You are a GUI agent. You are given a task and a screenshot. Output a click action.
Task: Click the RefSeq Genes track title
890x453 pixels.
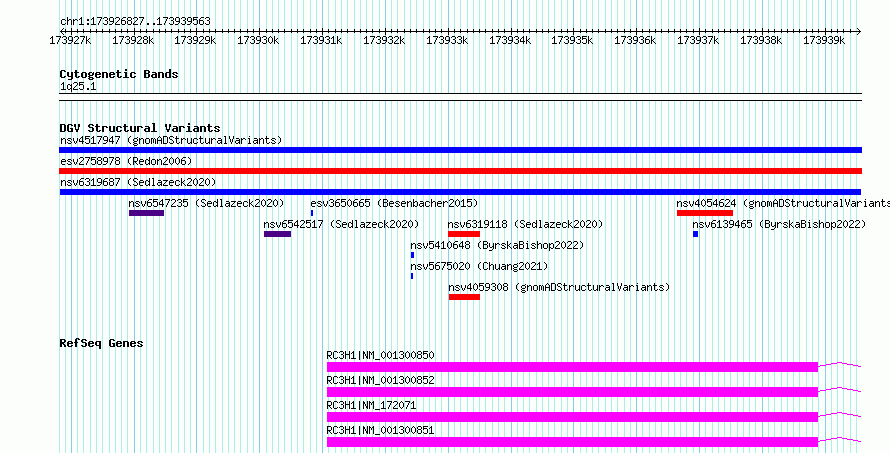102,343
